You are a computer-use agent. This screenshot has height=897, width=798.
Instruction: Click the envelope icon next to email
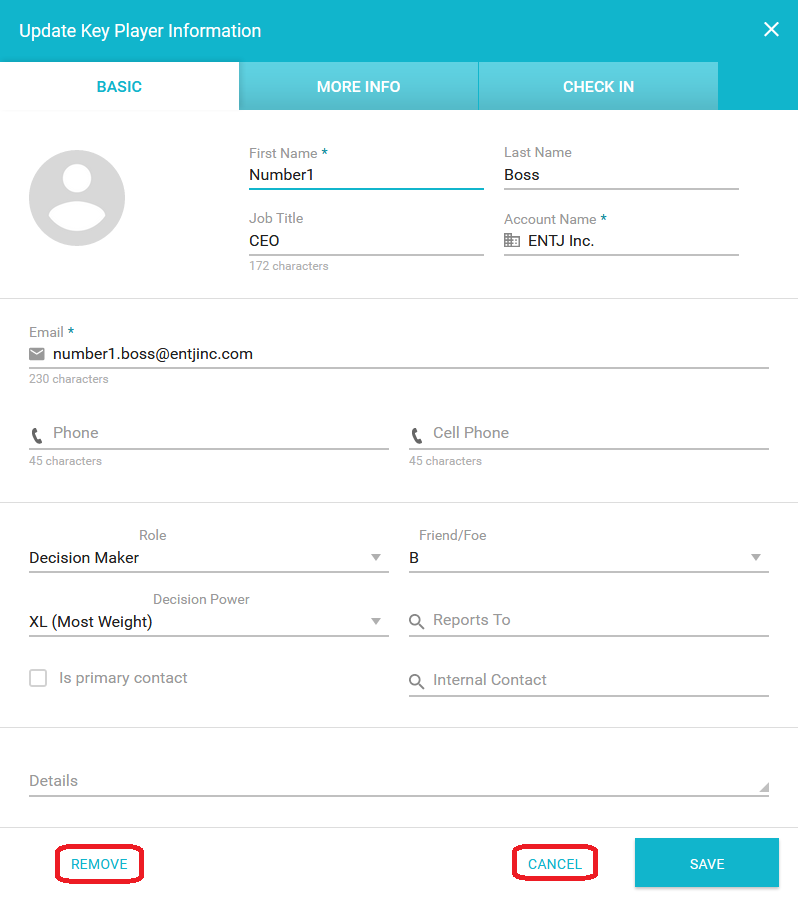click(x=37, y=354)
